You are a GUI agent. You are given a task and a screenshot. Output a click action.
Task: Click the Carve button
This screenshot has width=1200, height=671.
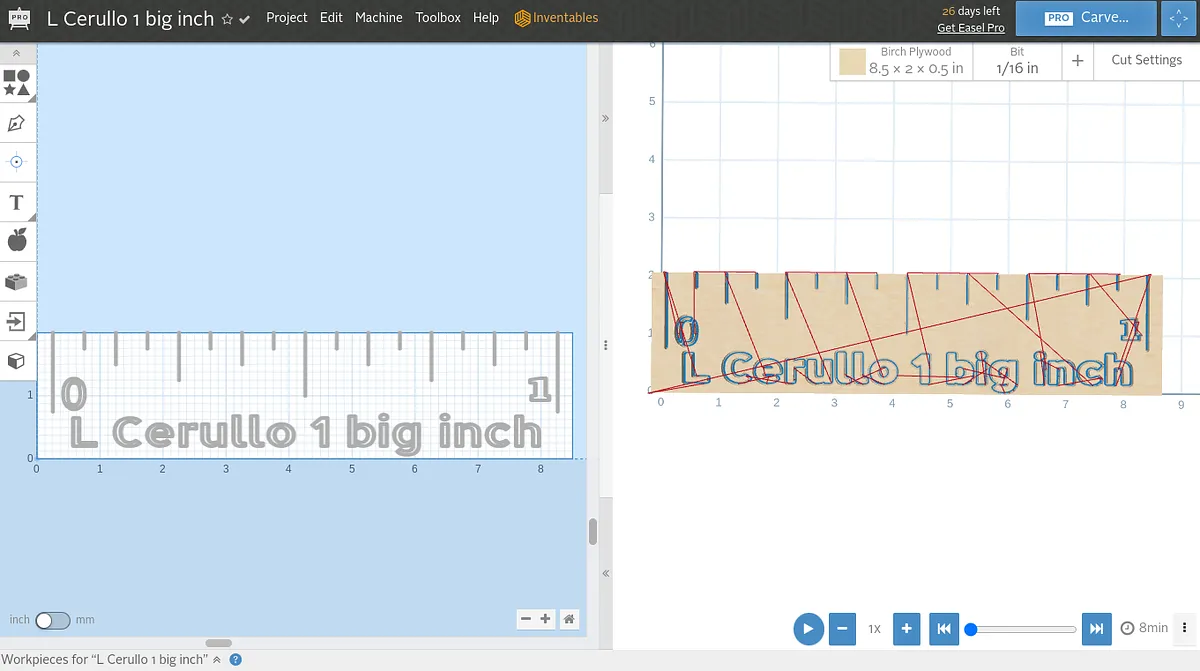tap(1086, 18)
